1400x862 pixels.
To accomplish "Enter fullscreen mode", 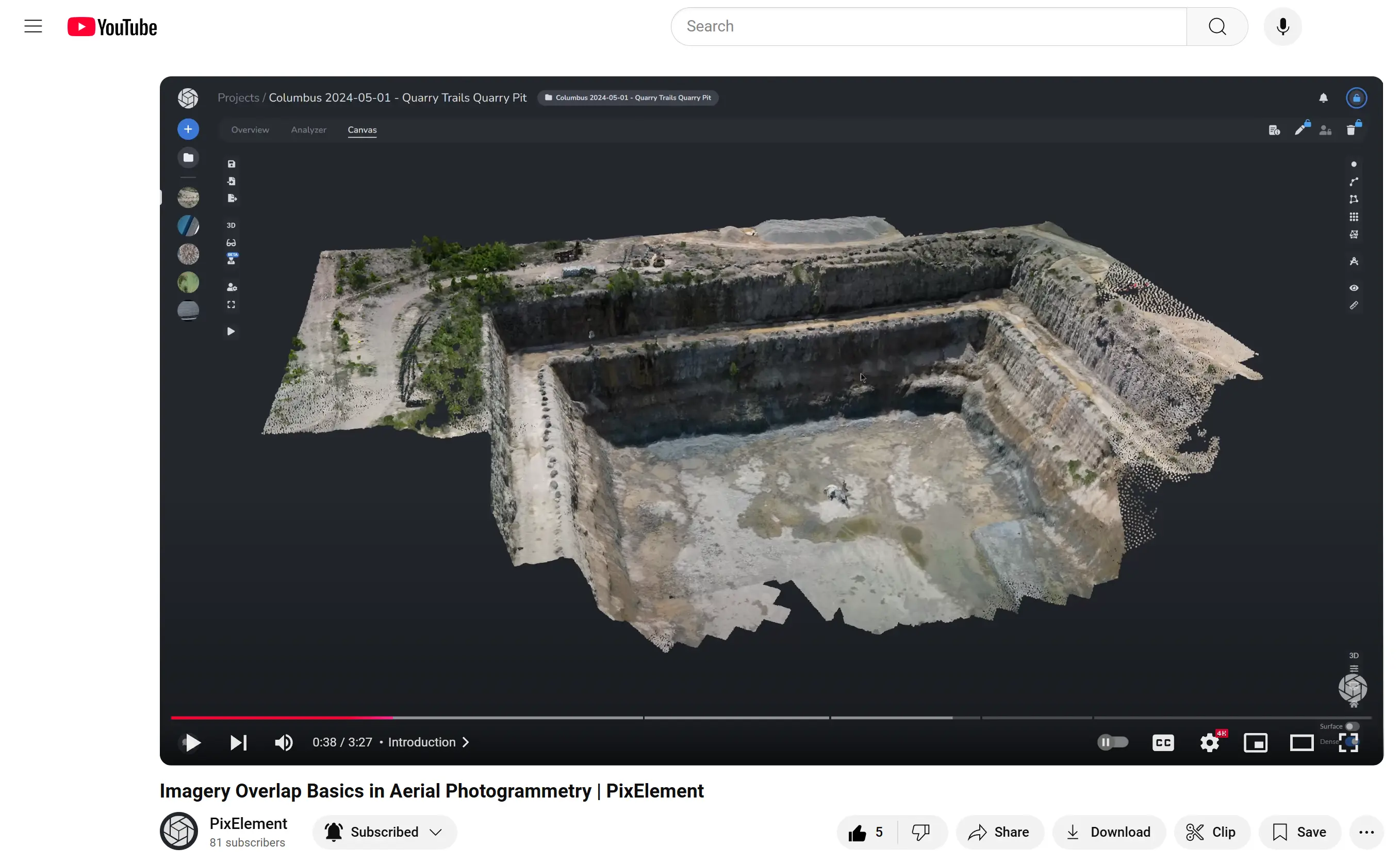I will (1348, 742).
